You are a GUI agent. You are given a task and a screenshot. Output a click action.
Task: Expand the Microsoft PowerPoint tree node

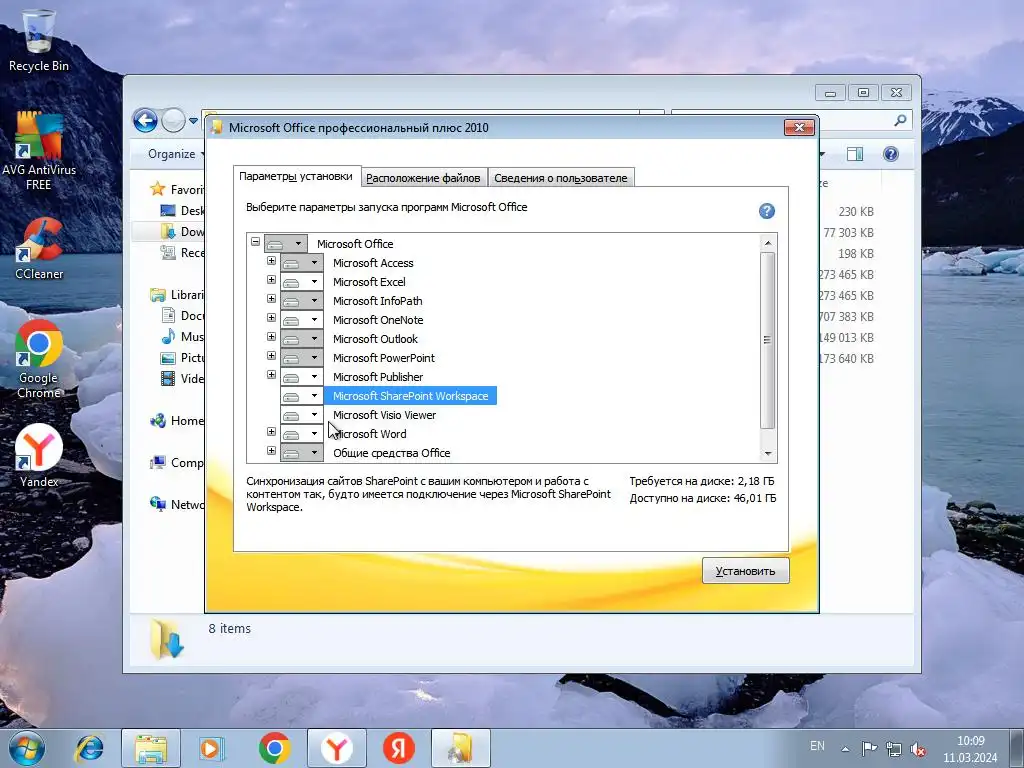[x=271, y=355]
